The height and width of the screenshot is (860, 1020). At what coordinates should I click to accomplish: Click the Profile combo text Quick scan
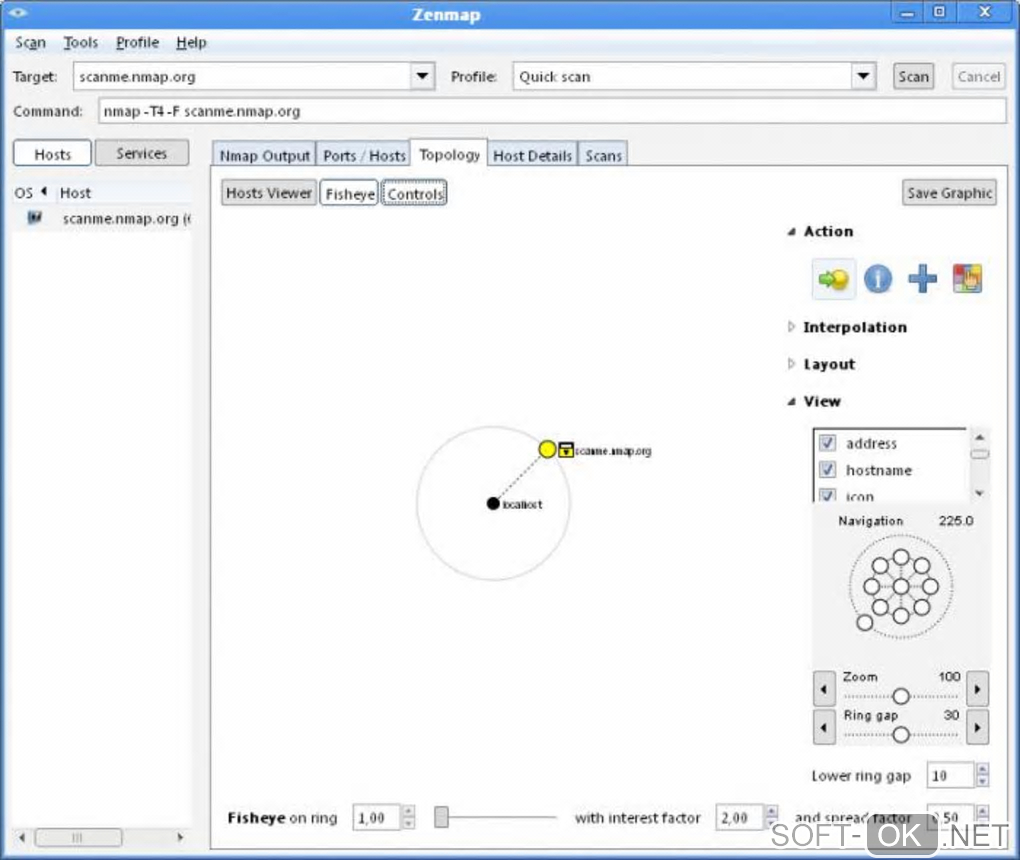point(554,77)
